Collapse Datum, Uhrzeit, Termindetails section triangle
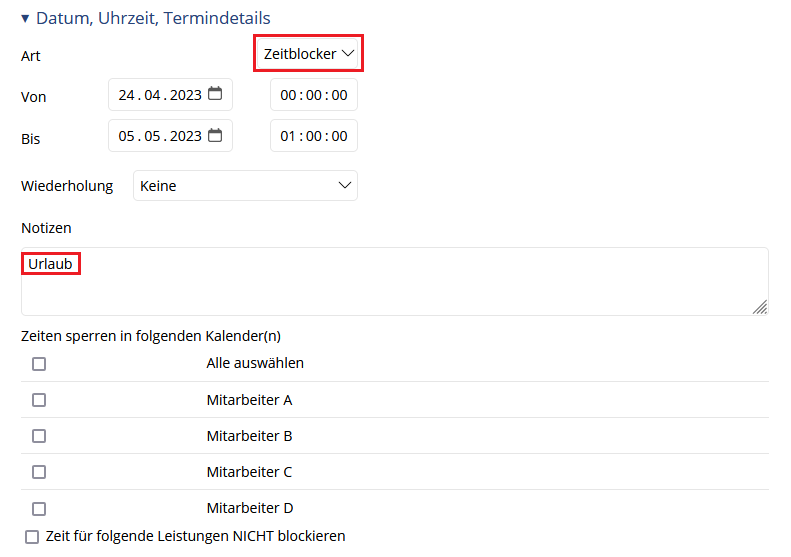 [25, 19]
